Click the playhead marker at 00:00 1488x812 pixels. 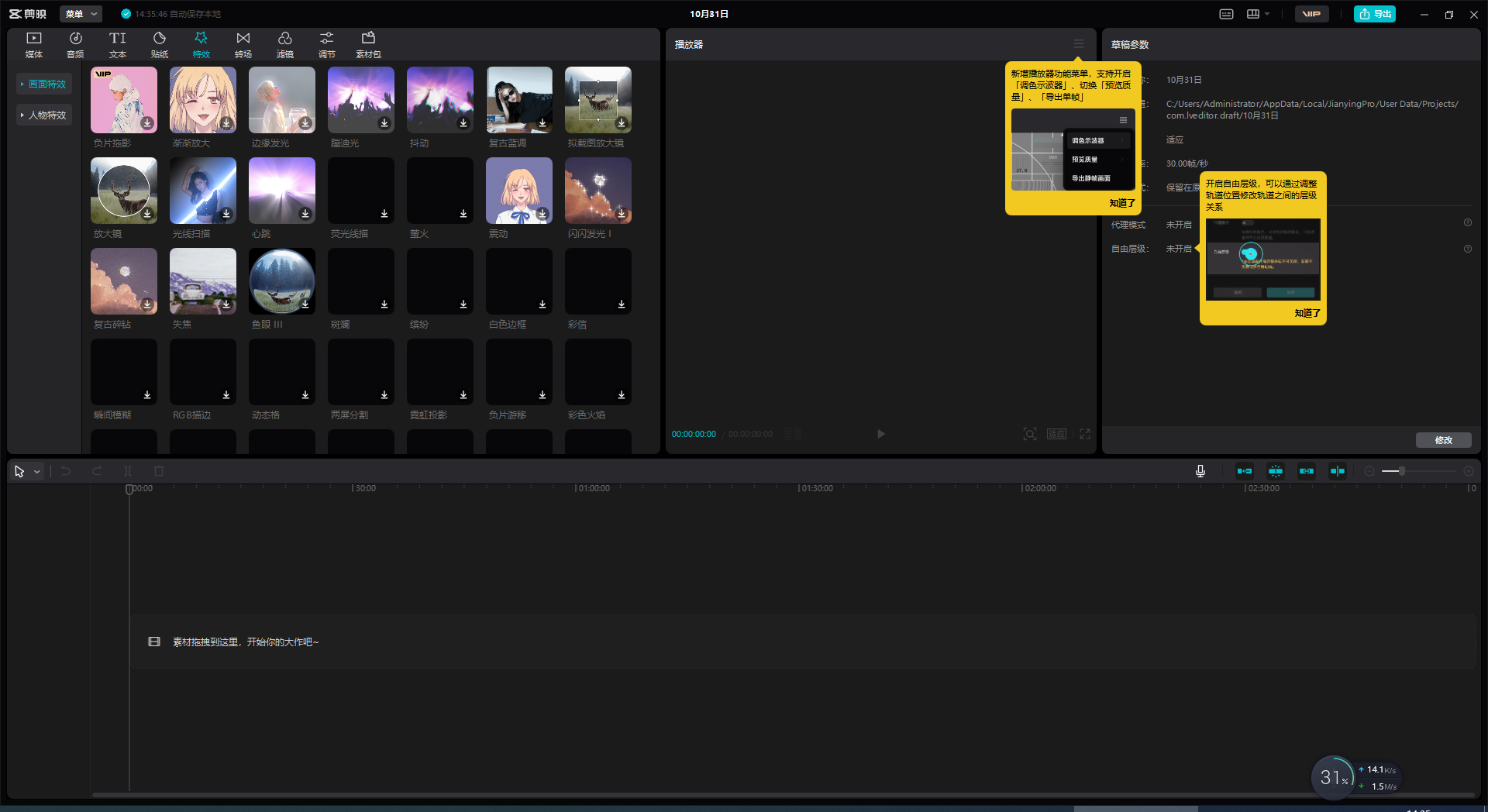[129, 489]
